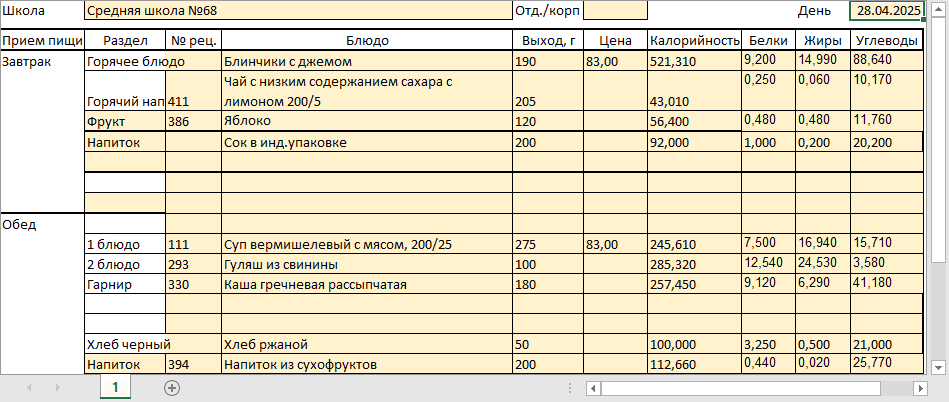Image resolution: width=949 pixels, height=402 pixels.
Task: Select recipe number 111 cell
Action: point(194,245)
